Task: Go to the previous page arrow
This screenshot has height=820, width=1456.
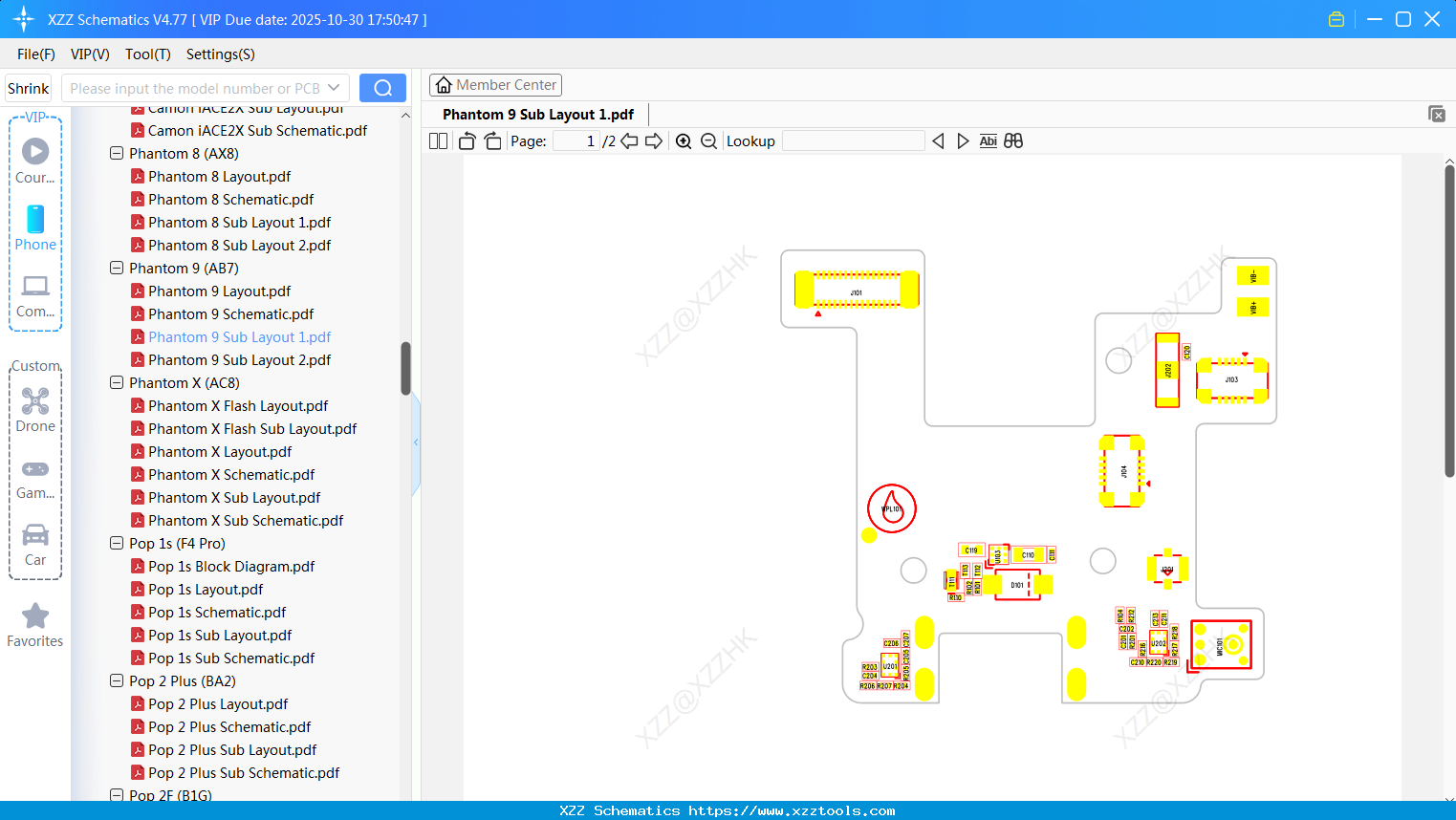Action: [x=629, y=141]
